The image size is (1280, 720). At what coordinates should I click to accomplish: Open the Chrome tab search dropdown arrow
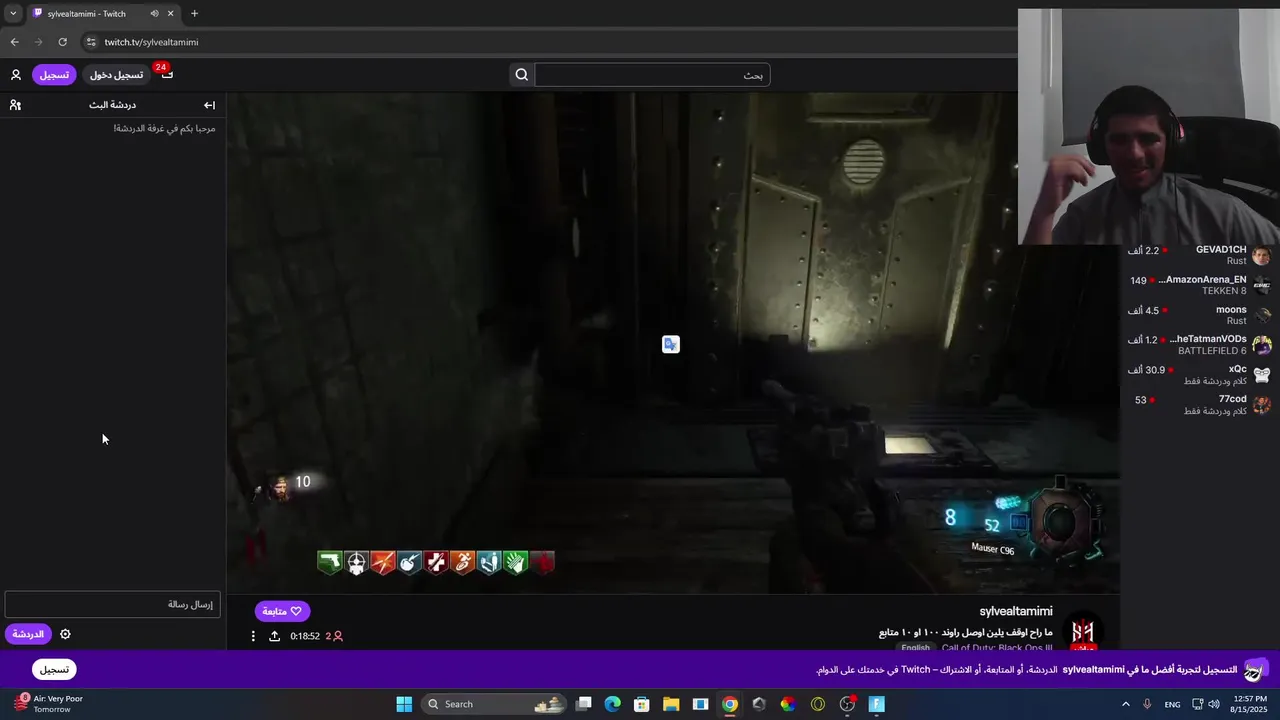[x=12, y=14]
